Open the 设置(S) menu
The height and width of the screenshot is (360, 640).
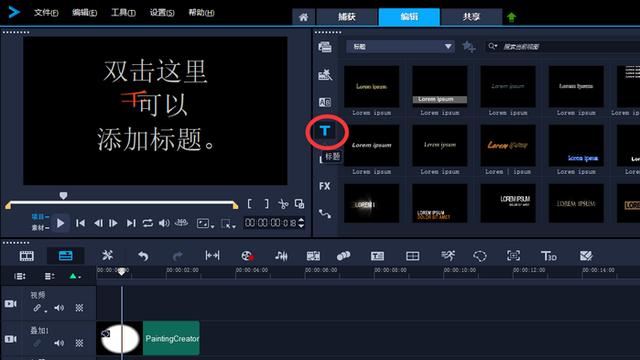coord(162,13)
